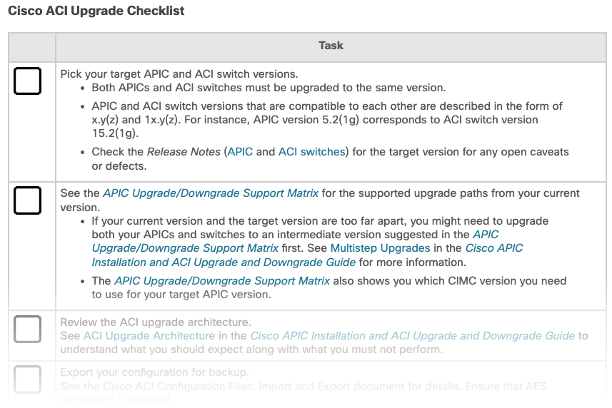Click the "Both APICs and ACI switches" bullet
Viewport: 612px width, 408px height.
269,87
